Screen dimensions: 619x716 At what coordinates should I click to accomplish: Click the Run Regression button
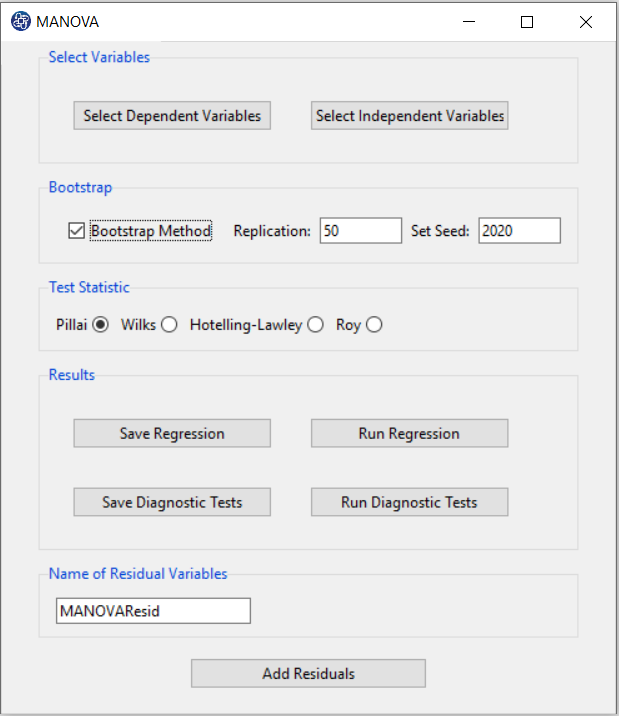pyautogui.click(x=409, y=433)
